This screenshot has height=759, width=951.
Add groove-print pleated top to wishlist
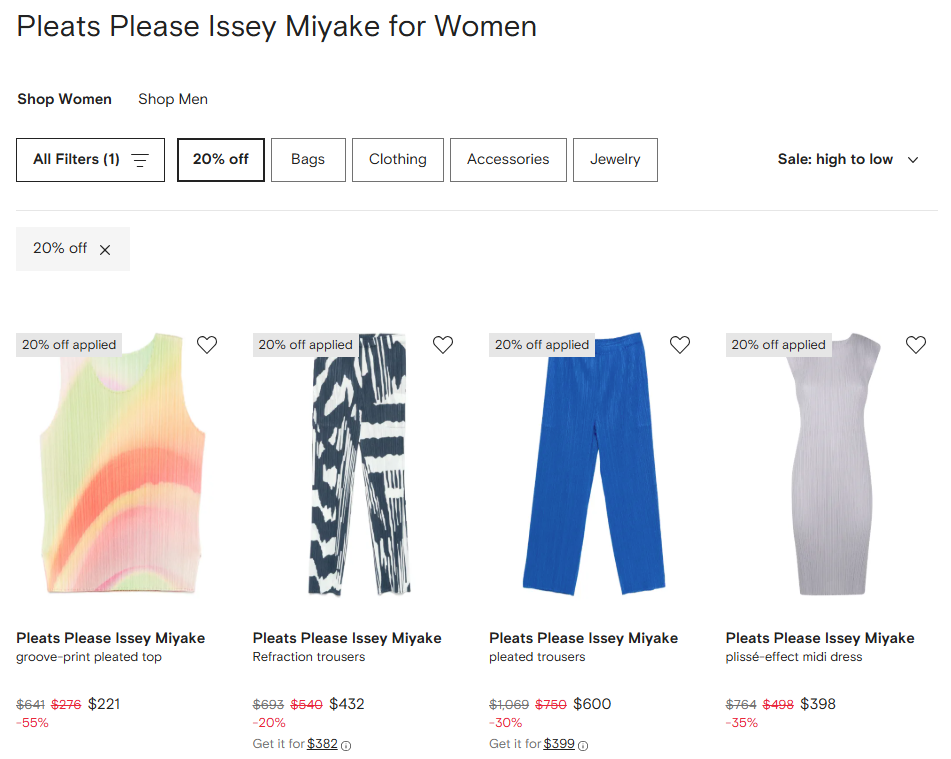coord(207,345)
